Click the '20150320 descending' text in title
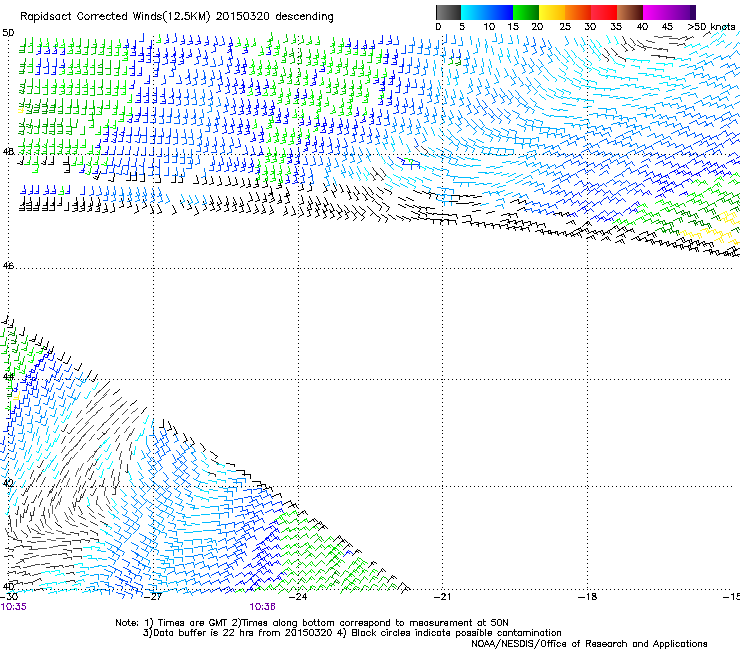740x650 pixels. coord(274,17)
